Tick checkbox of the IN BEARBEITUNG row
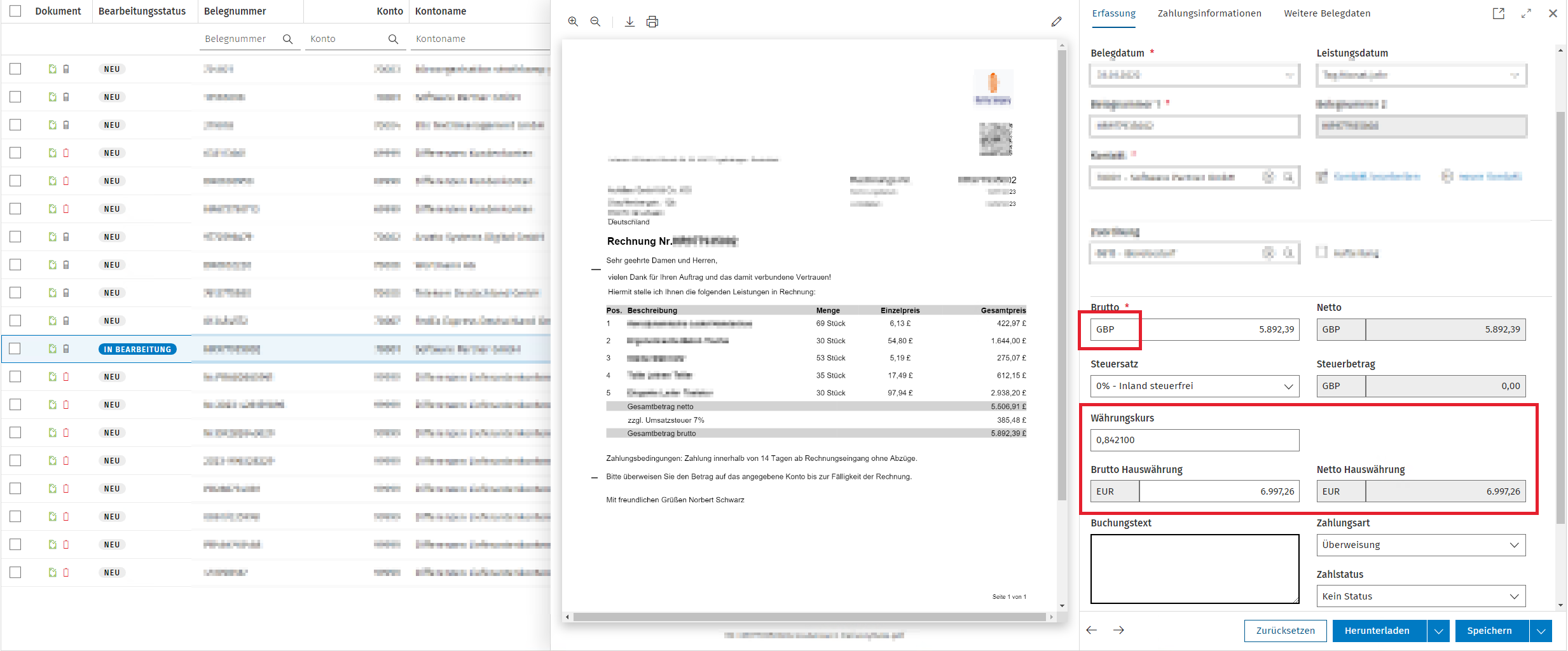 coord(15,348)
